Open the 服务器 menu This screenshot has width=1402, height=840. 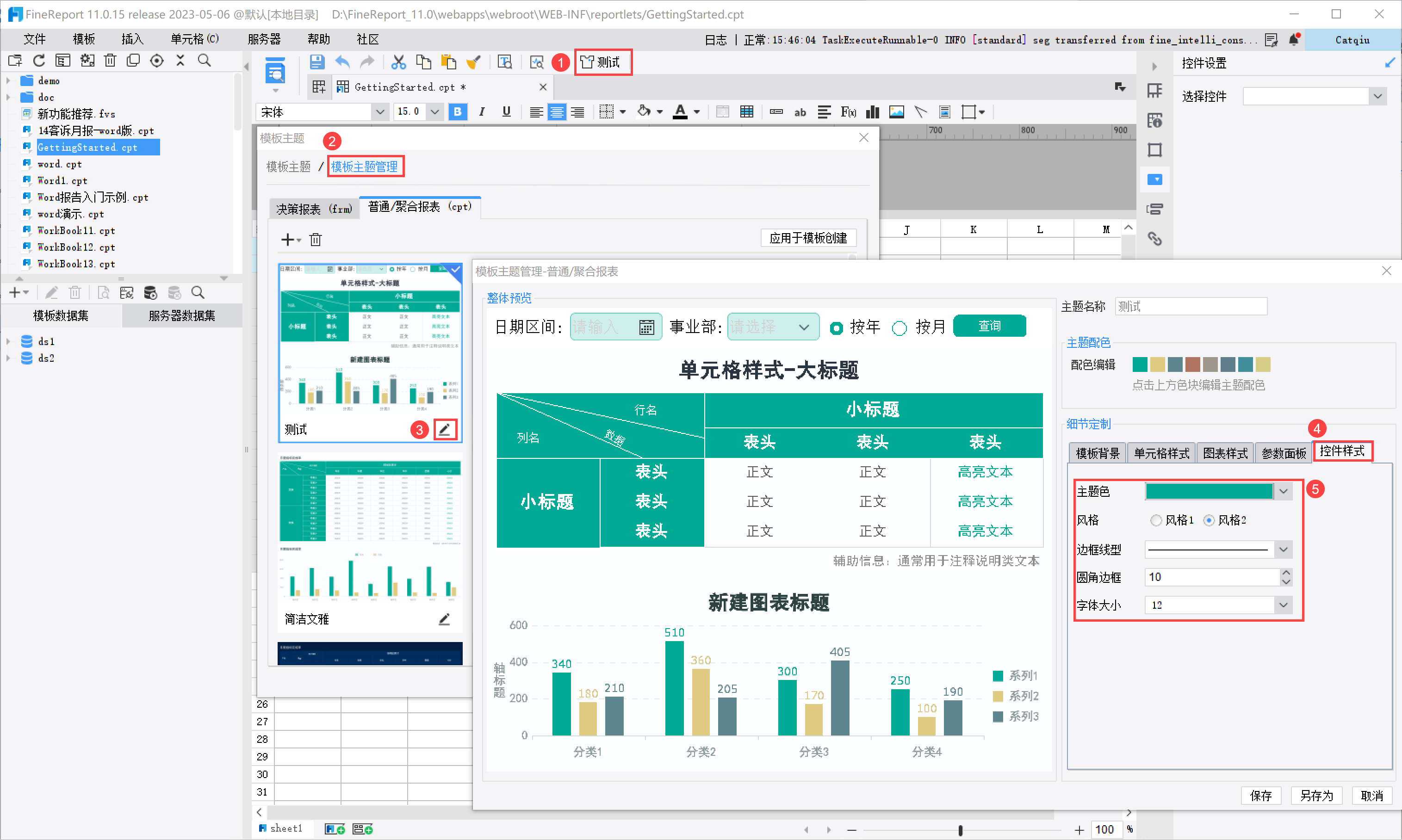[264, 39]
